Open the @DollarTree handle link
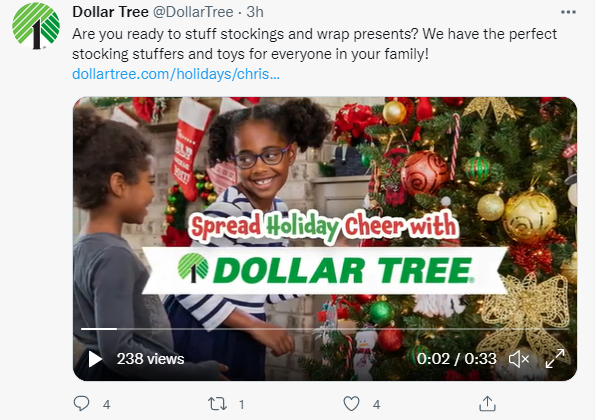Viewport: 597px width, 420px height. [193, 12]
